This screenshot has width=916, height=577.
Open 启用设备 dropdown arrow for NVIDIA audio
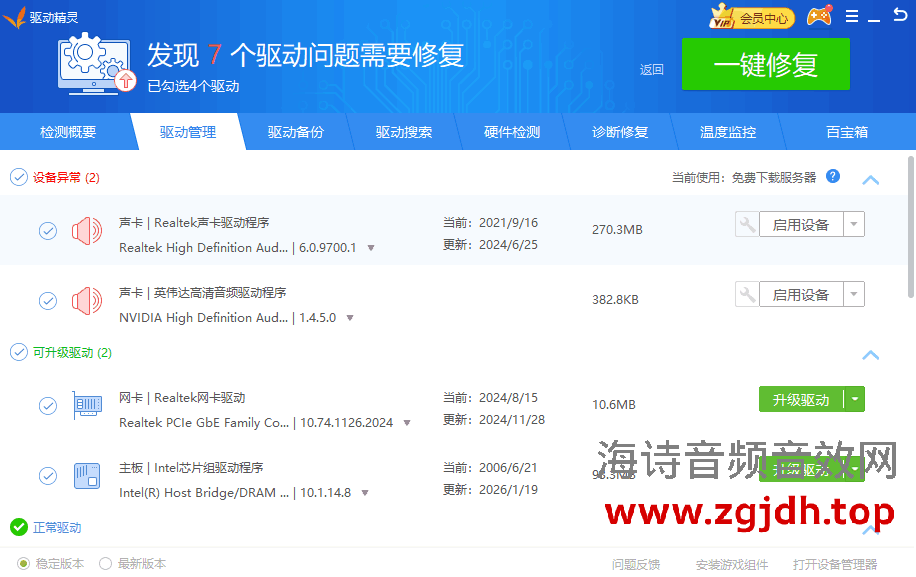pos(854,294)
